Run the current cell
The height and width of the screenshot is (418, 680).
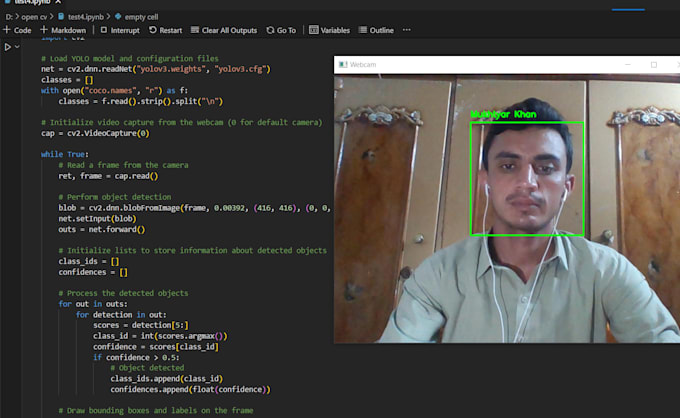pyautogui.click(x=7, y=47)
